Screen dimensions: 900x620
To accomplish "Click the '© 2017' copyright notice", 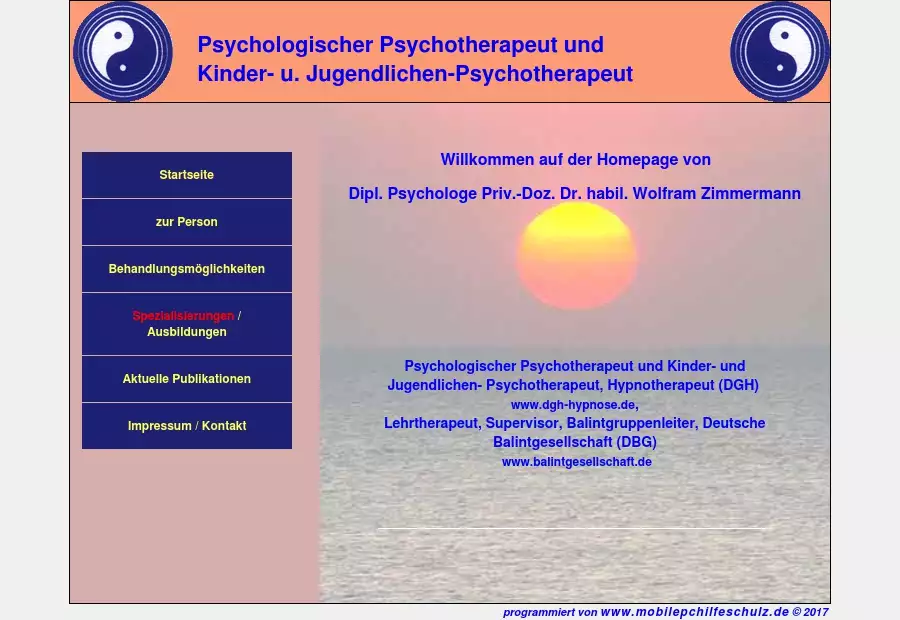I will pyautogui.click(x=810, y=612).
